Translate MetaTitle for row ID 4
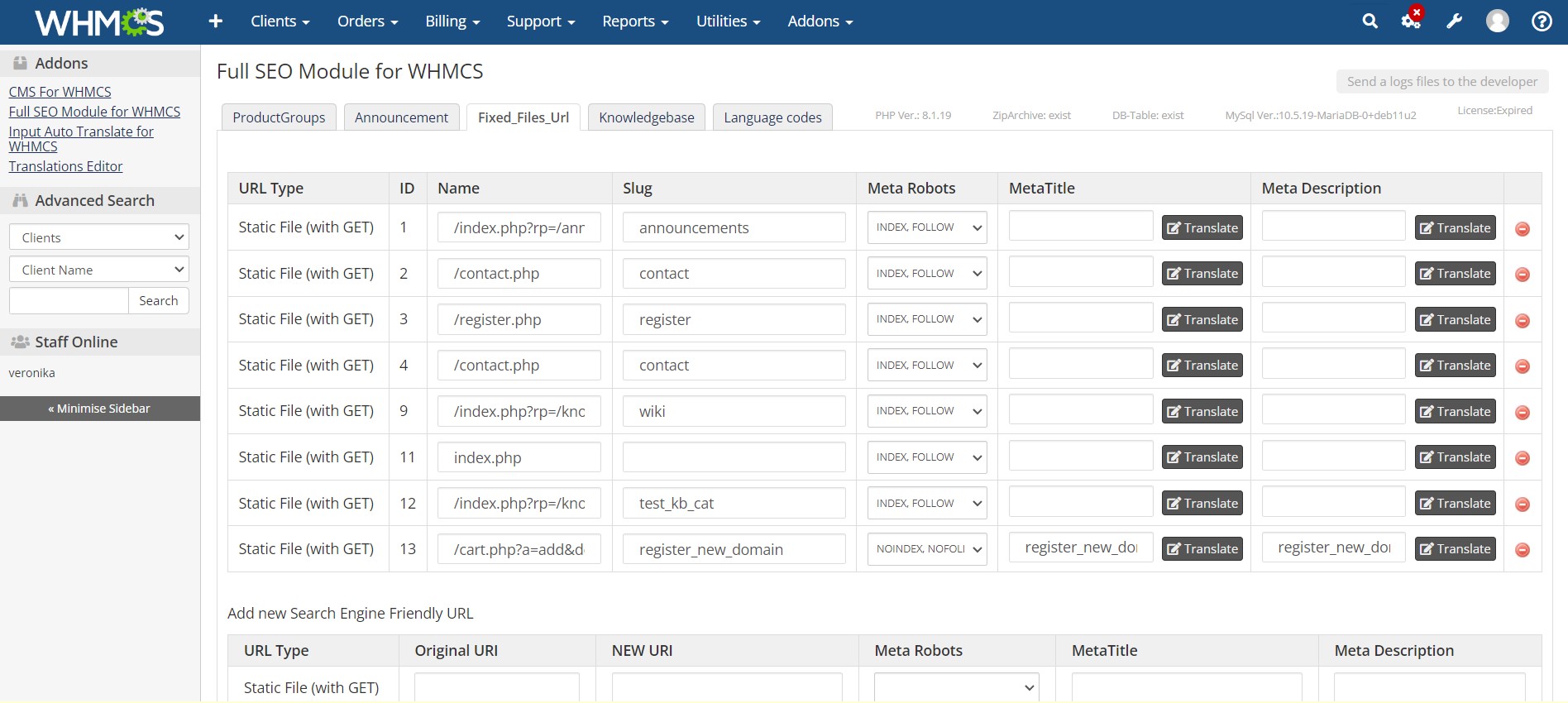1568x703 pixels. [1202, 365]
